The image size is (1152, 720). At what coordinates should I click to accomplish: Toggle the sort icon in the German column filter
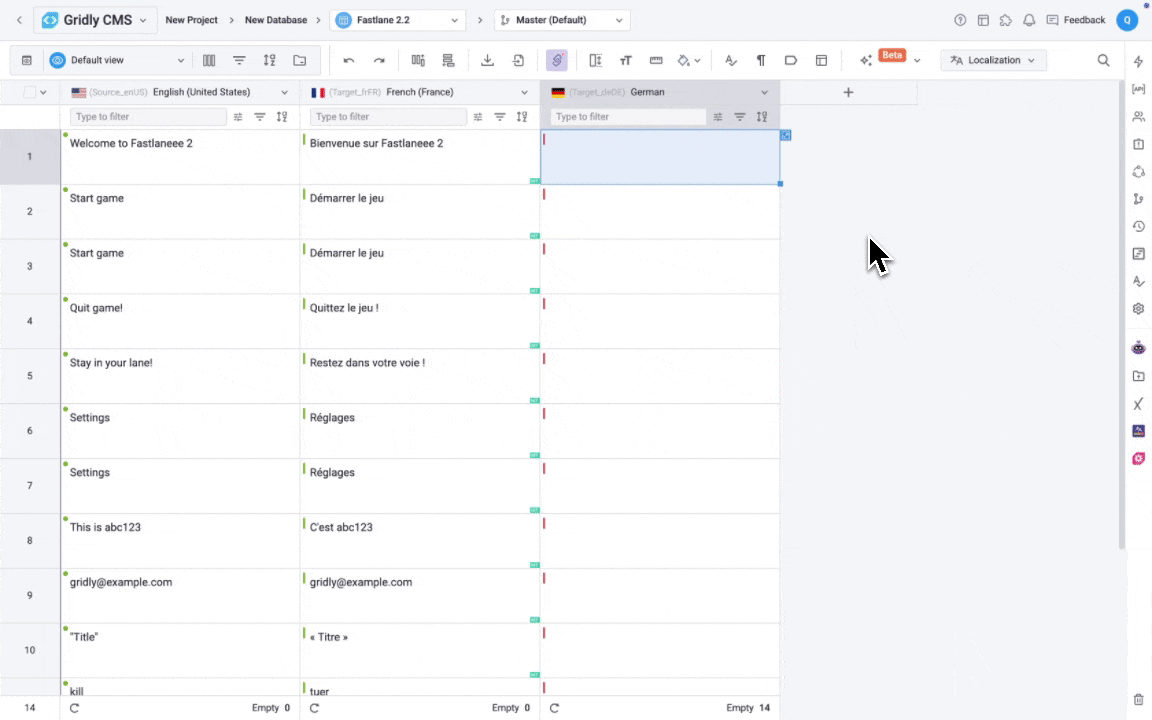tap(762, 117)
